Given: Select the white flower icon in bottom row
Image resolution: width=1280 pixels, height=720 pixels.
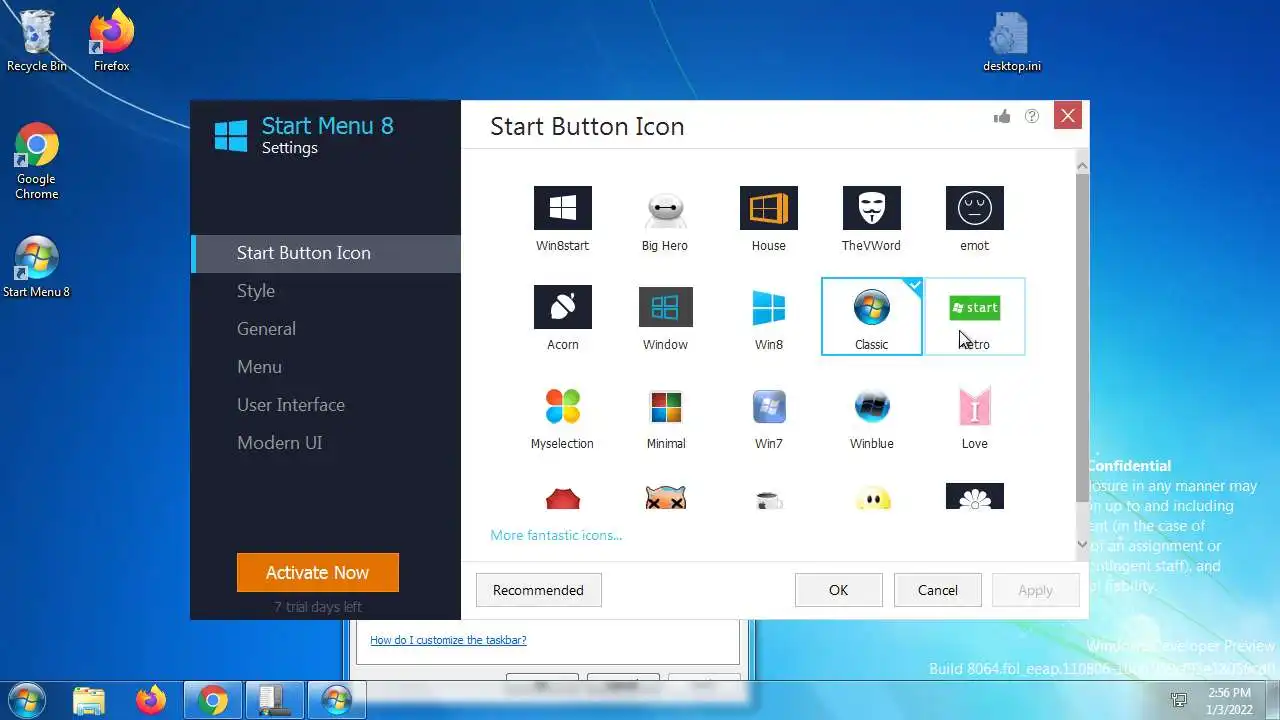Looking at the screenshot, I should 974,497.
